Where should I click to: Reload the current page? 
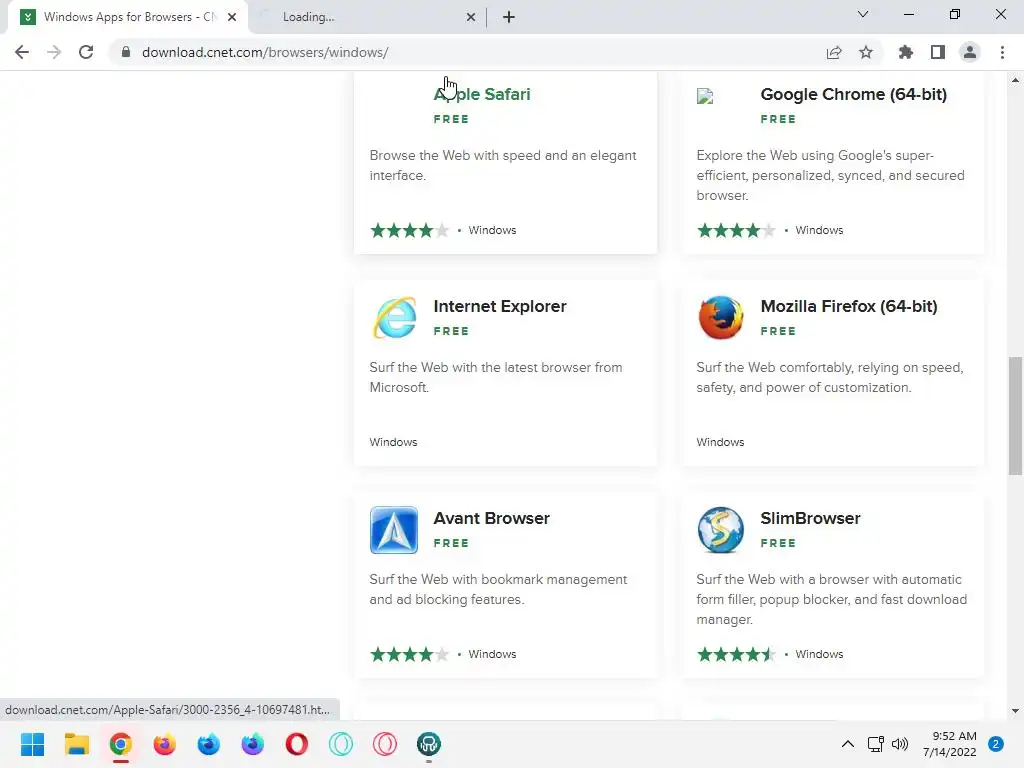pos(86,52)
